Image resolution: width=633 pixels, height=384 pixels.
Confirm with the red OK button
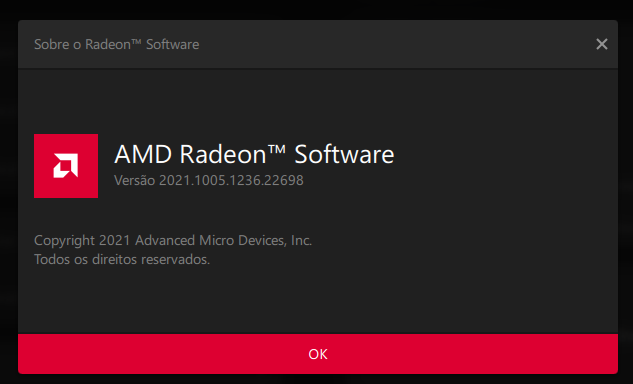pos(318,354)
